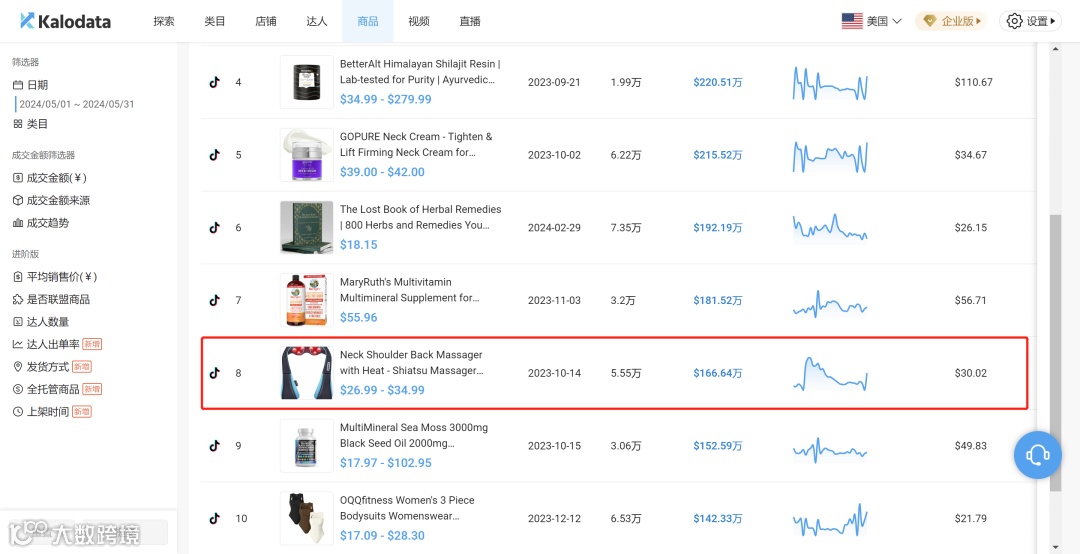Open the 达人 menu tab
Screen dimensions: 1080x554
(x=317, y=21)
